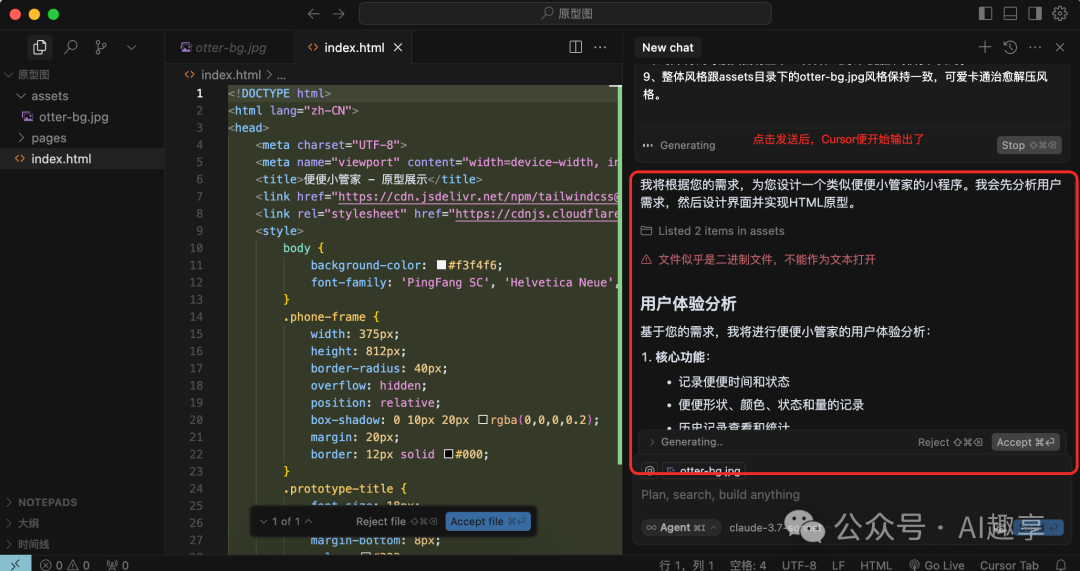Open errors and warnings in status bar

tap(65, 565)
